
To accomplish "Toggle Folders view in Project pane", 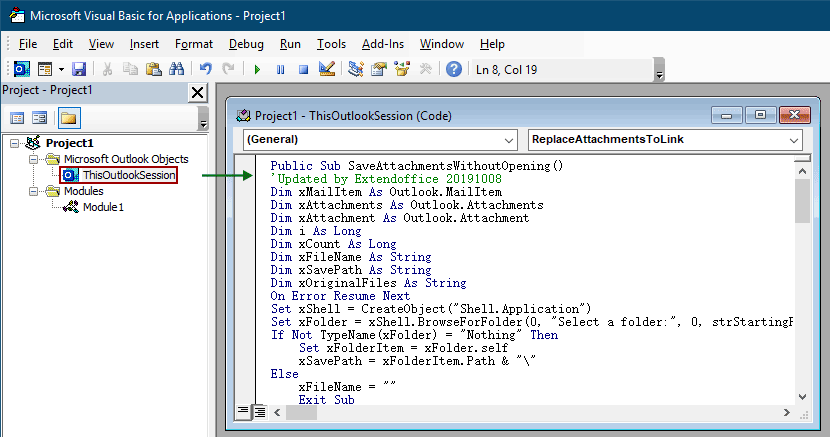I will pos(68,118).
